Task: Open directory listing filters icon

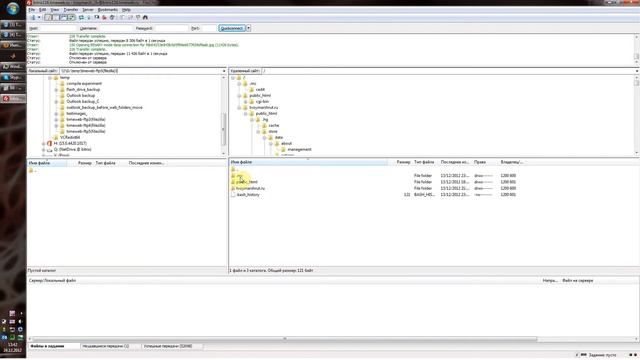Action: 122,18
